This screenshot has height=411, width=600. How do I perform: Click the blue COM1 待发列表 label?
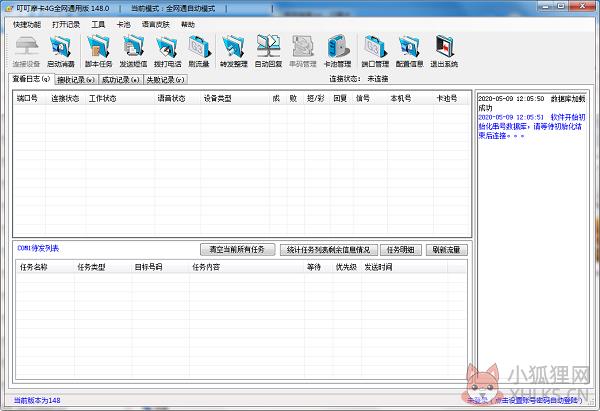38,248
